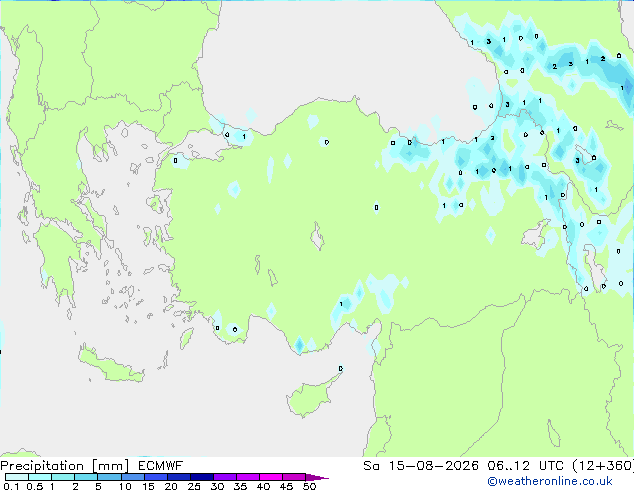Select the 2–5 mm legend color swatch
Screen dimensions: 634x490
(86, 477)
